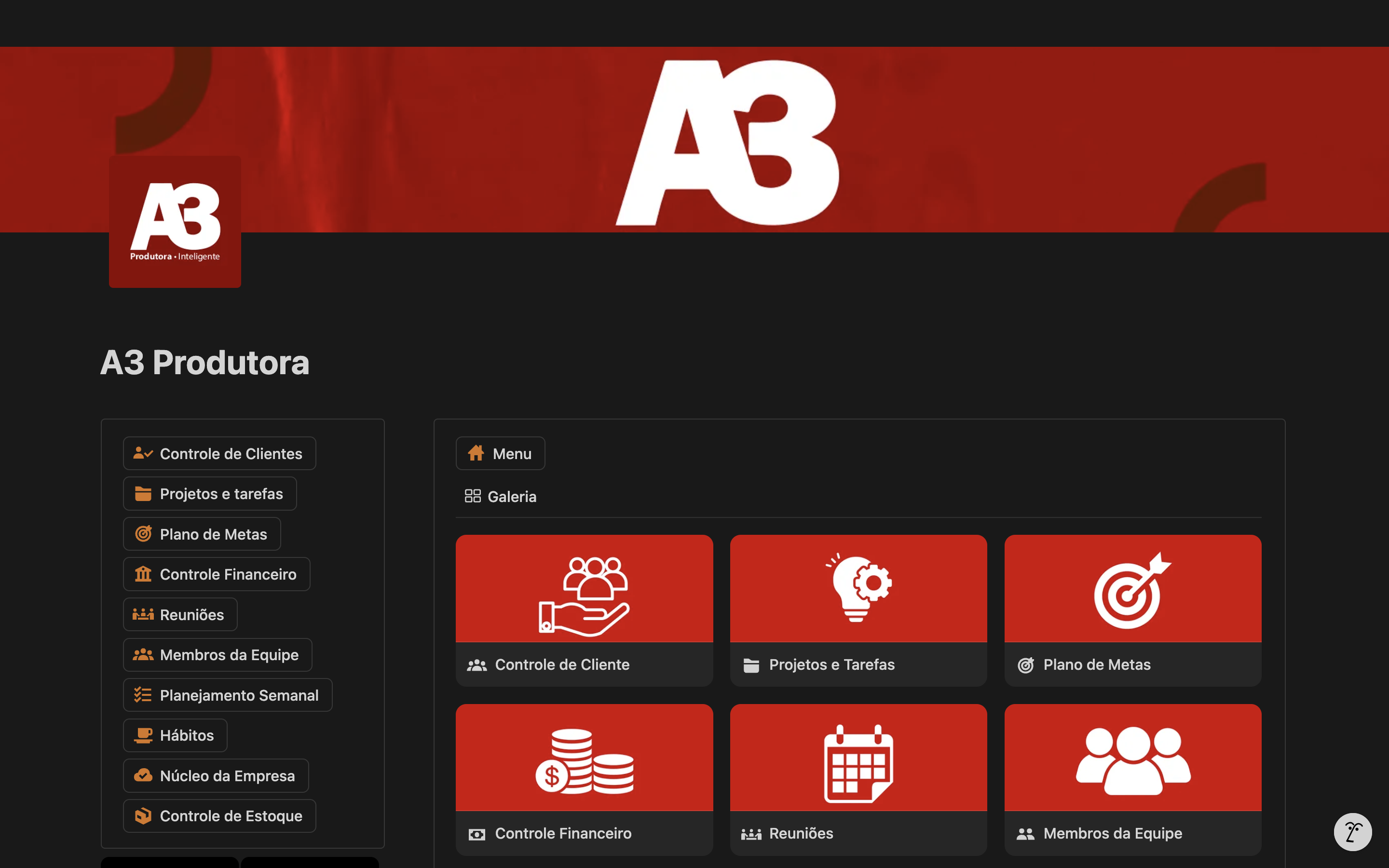This screenshot has height=868, width=1389.
Task: Click target icon beside Plano de Metas card
Action: [x=1026, y=665]
